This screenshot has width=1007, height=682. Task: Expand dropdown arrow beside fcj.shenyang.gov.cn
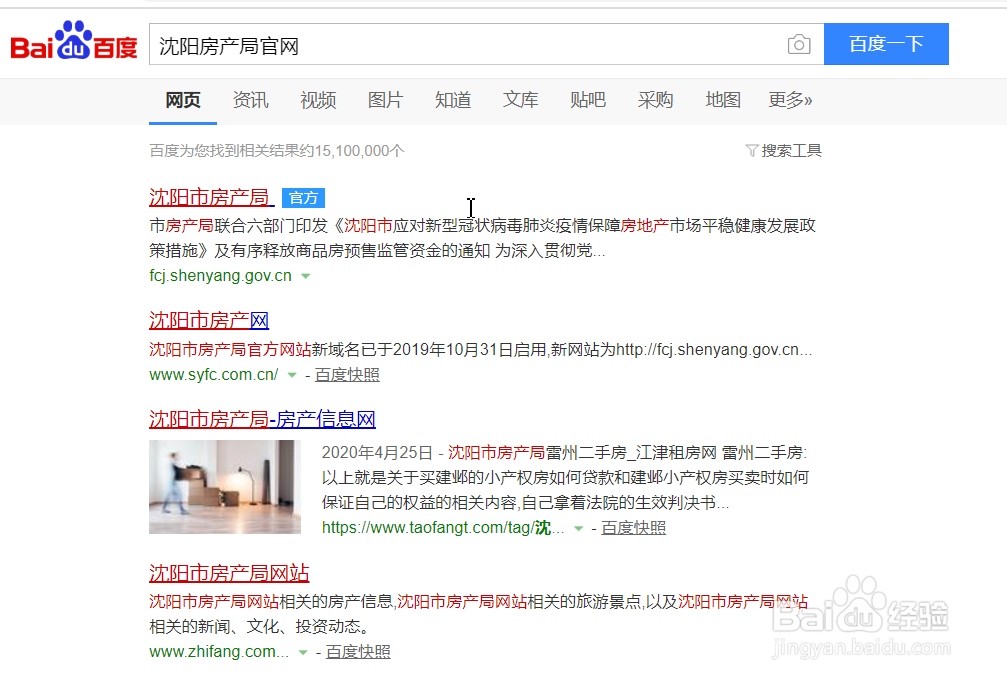(306, 276)
